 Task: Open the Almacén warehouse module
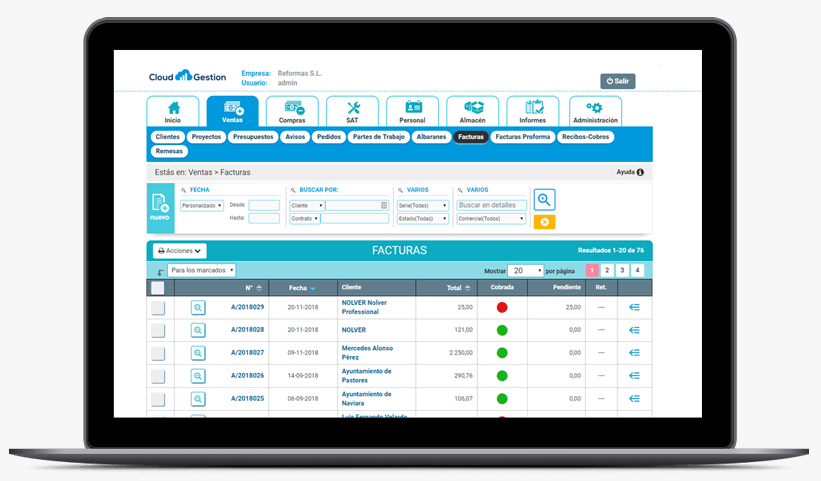pos(472,111)
